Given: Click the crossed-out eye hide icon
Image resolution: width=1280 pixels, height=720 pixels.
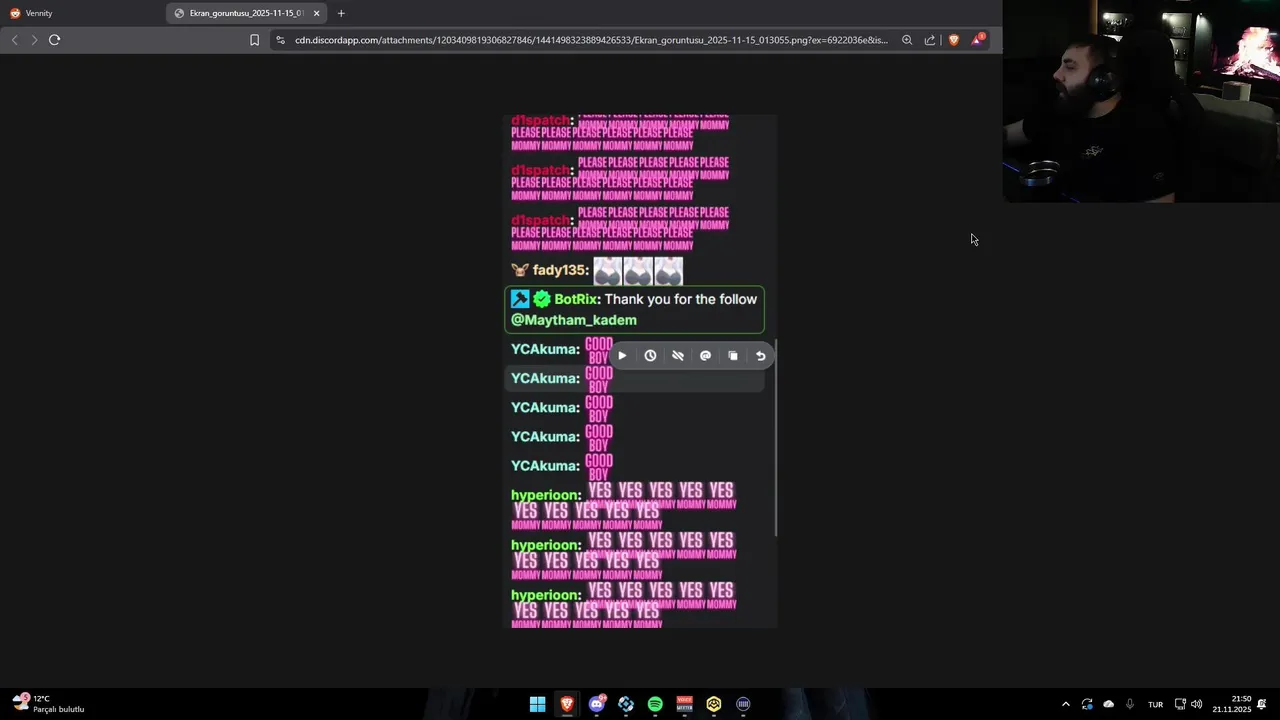Looking at the screenshot, I should pos(678,356).
